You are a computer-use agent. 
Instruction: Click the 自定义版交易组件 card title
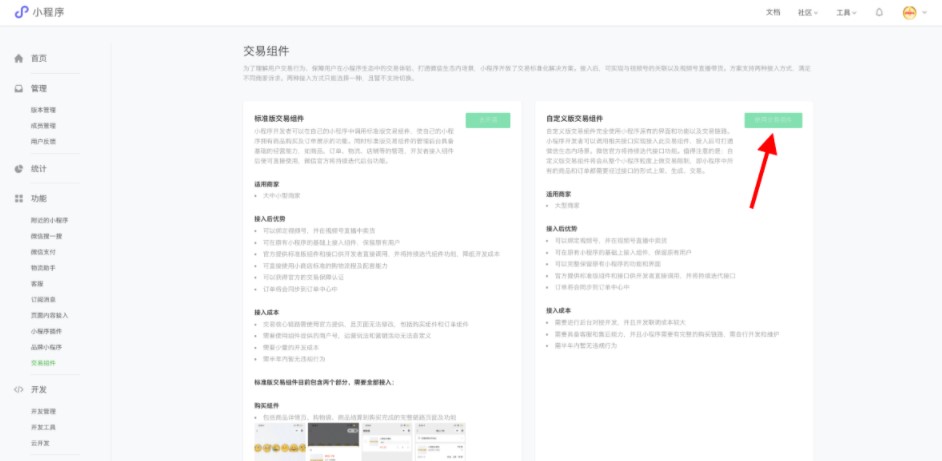pyautogui.click(x=574, y=119)
